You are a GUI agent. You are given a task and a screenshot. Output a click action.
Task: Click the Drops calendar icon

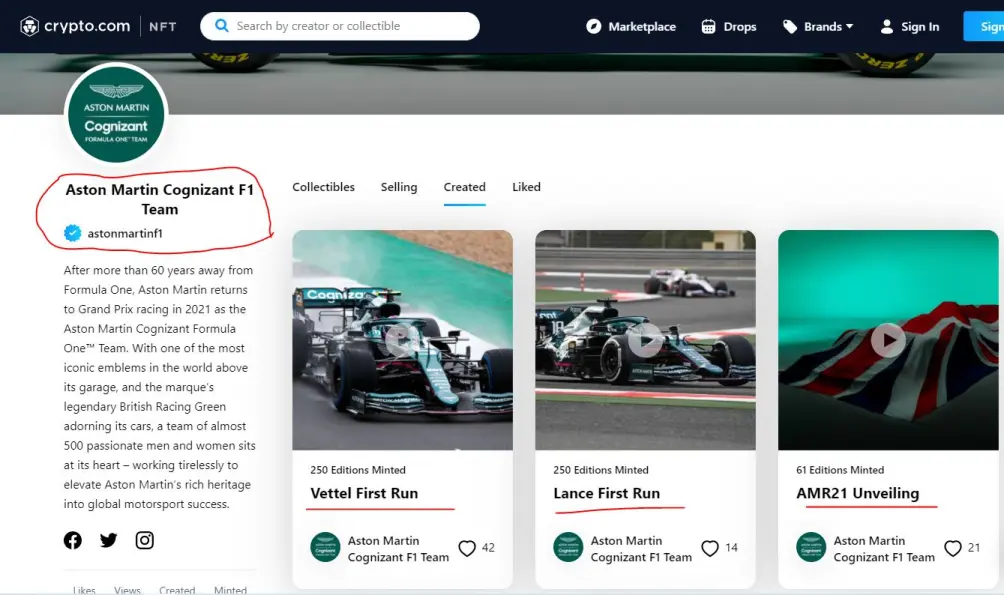708,26
